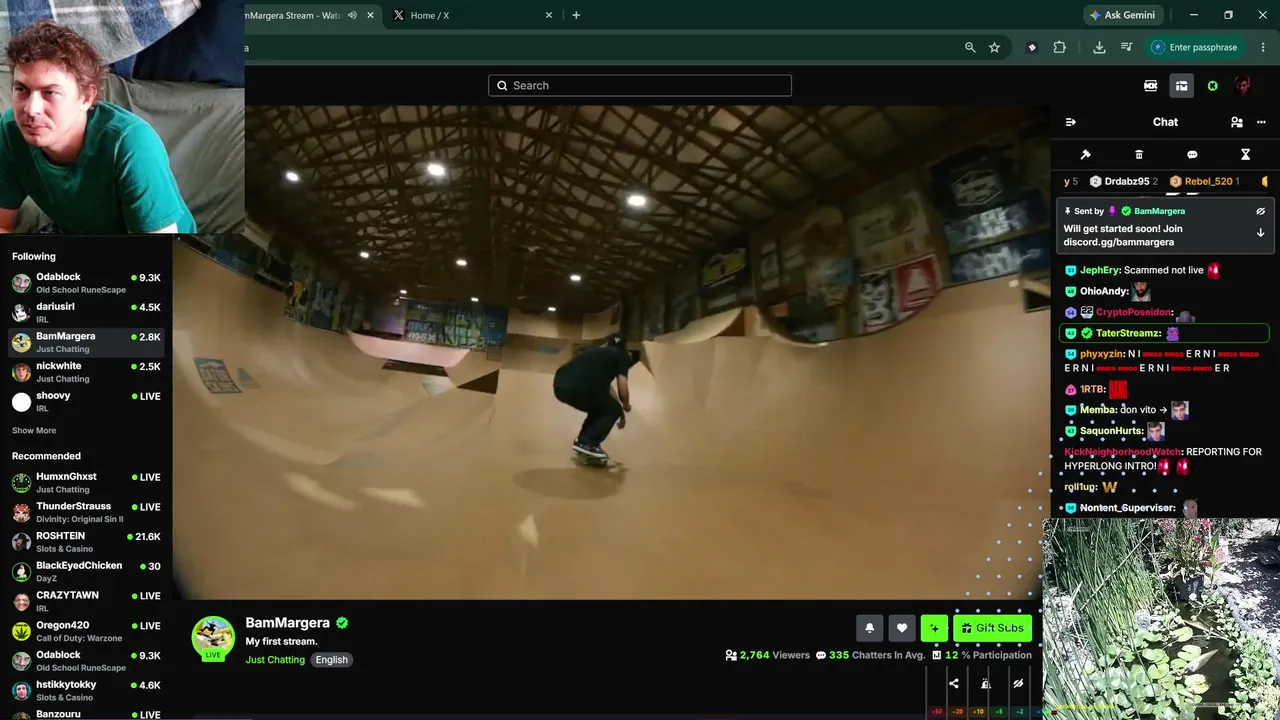The height and width of the screenshot is (720, 1280).
Task: Open shoovy in the Following list
Action: click(86, 402)
